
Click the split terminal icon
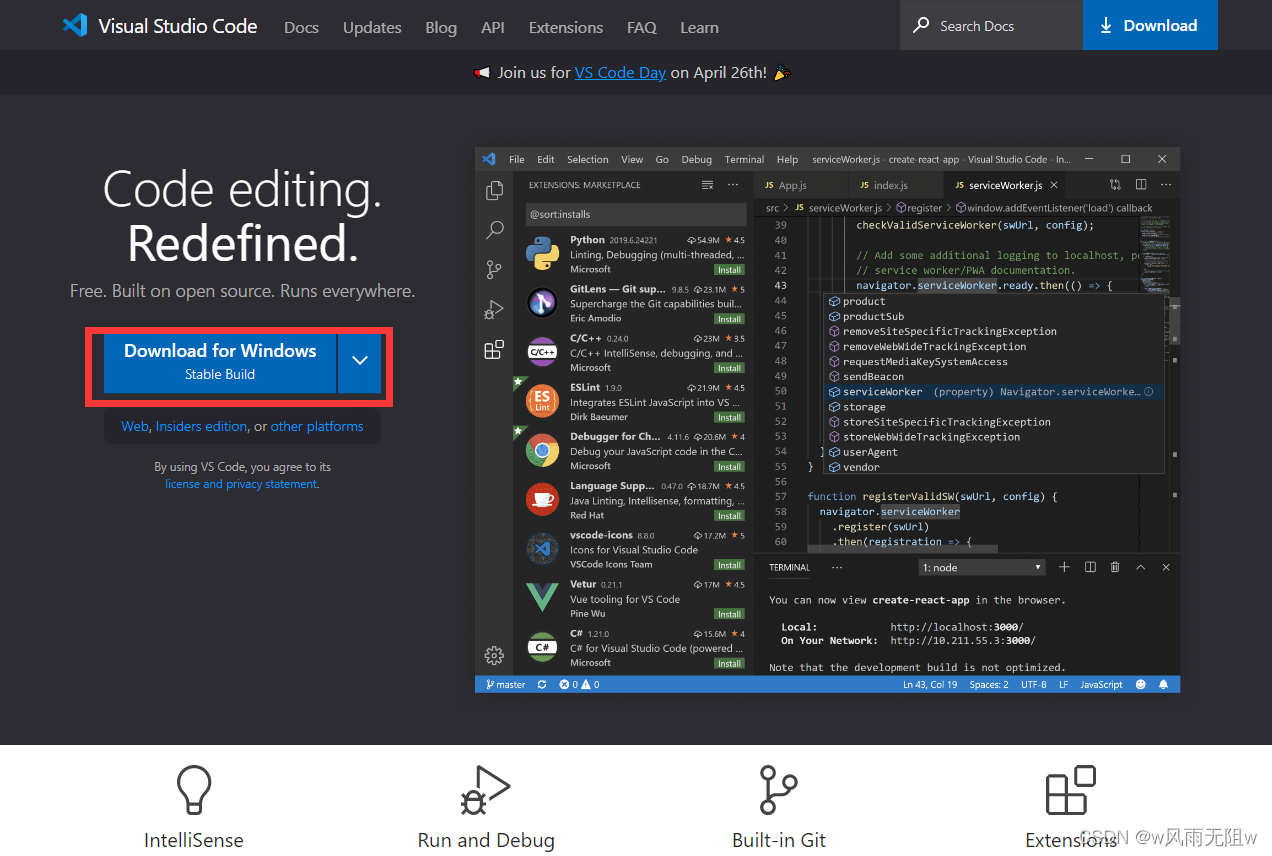1090,567
